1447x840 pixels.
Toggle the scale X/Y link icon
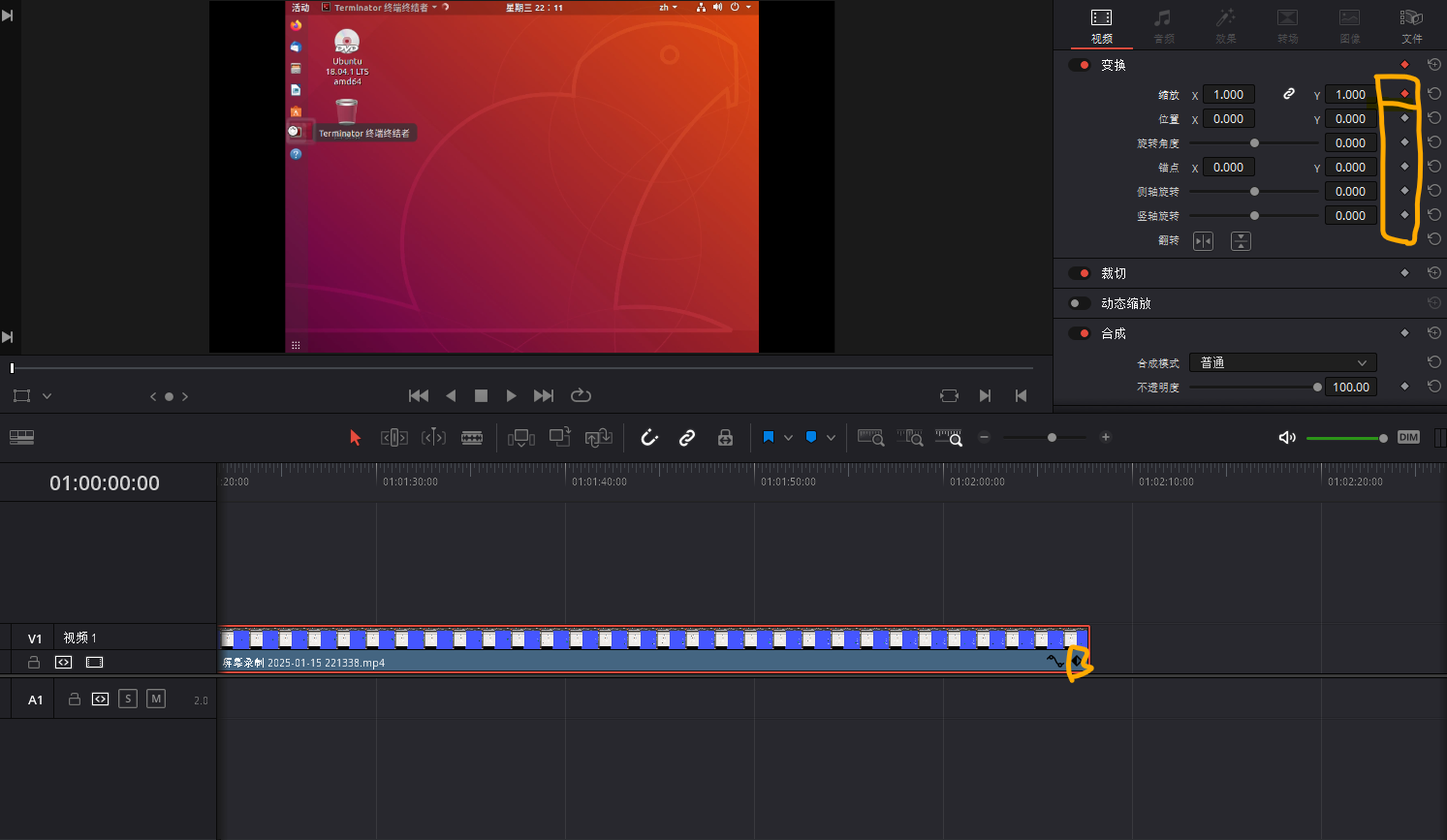(x=1289, y=94)
